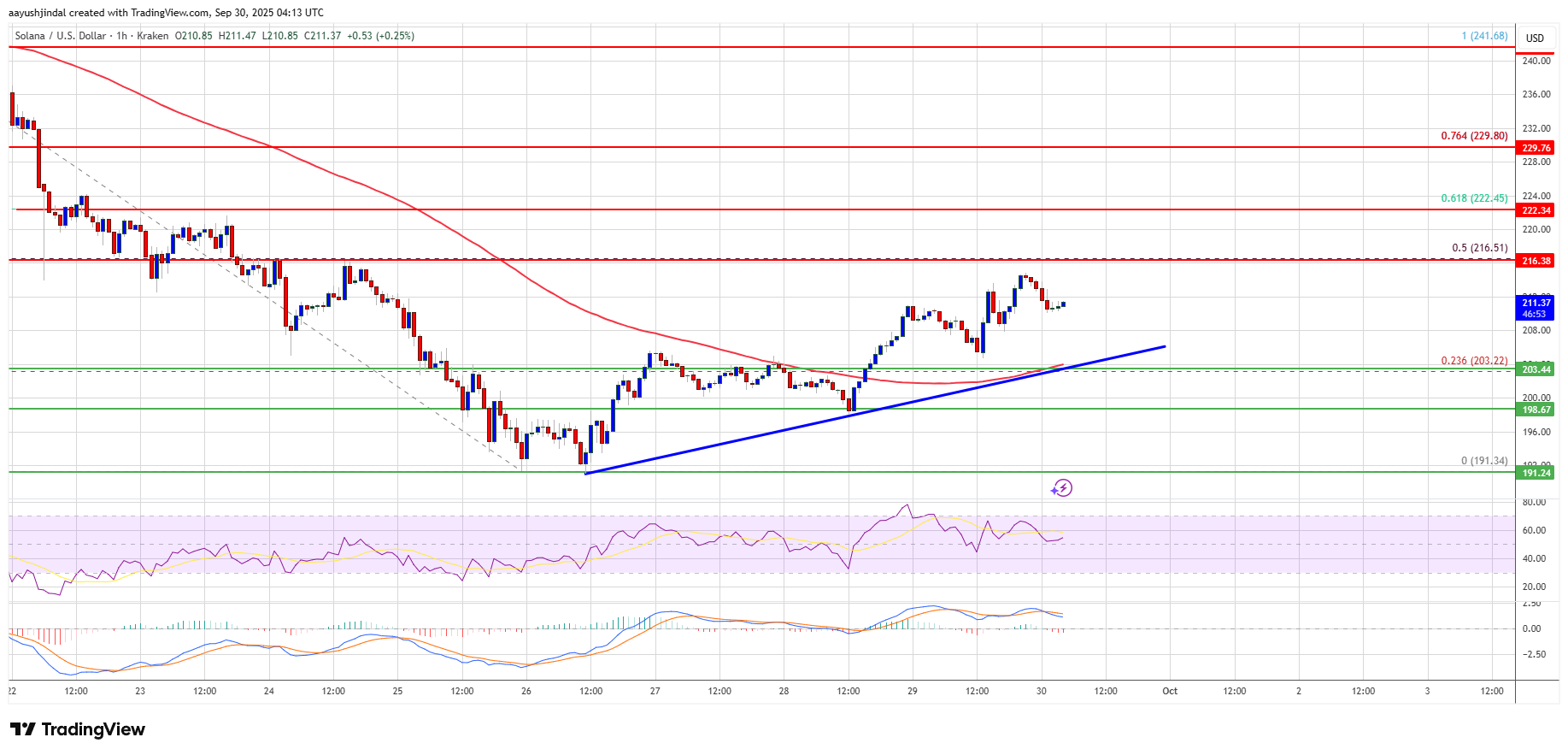
Task: Click the C211.37 close value
Action: coord(322,36)
